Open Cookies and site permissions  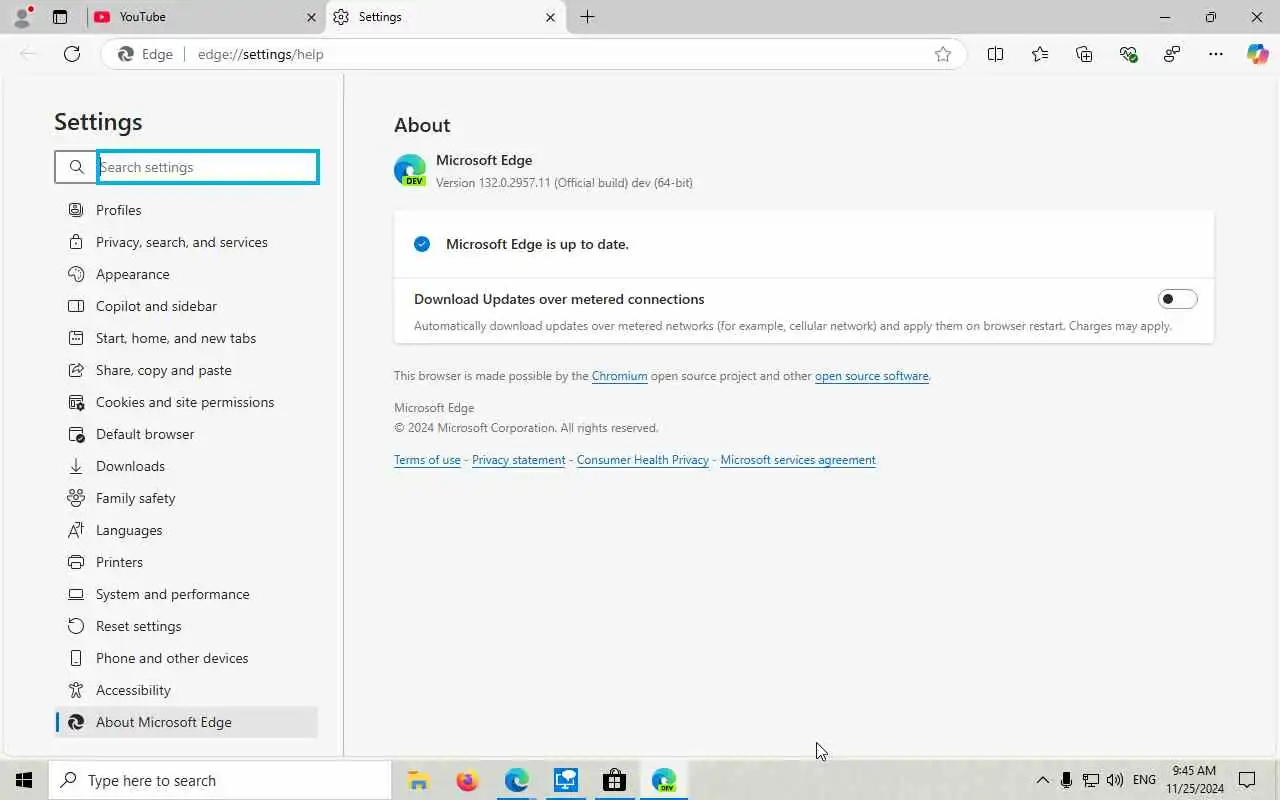pyautogui.click(x=186, y=402)
